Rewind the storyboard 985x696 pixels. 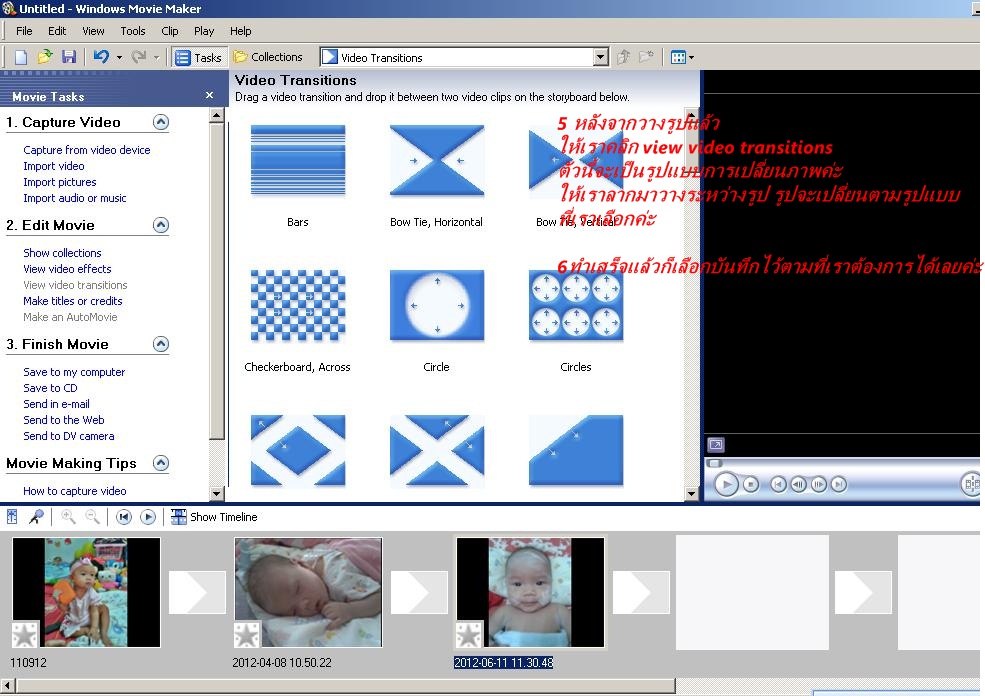pos(124,517)
